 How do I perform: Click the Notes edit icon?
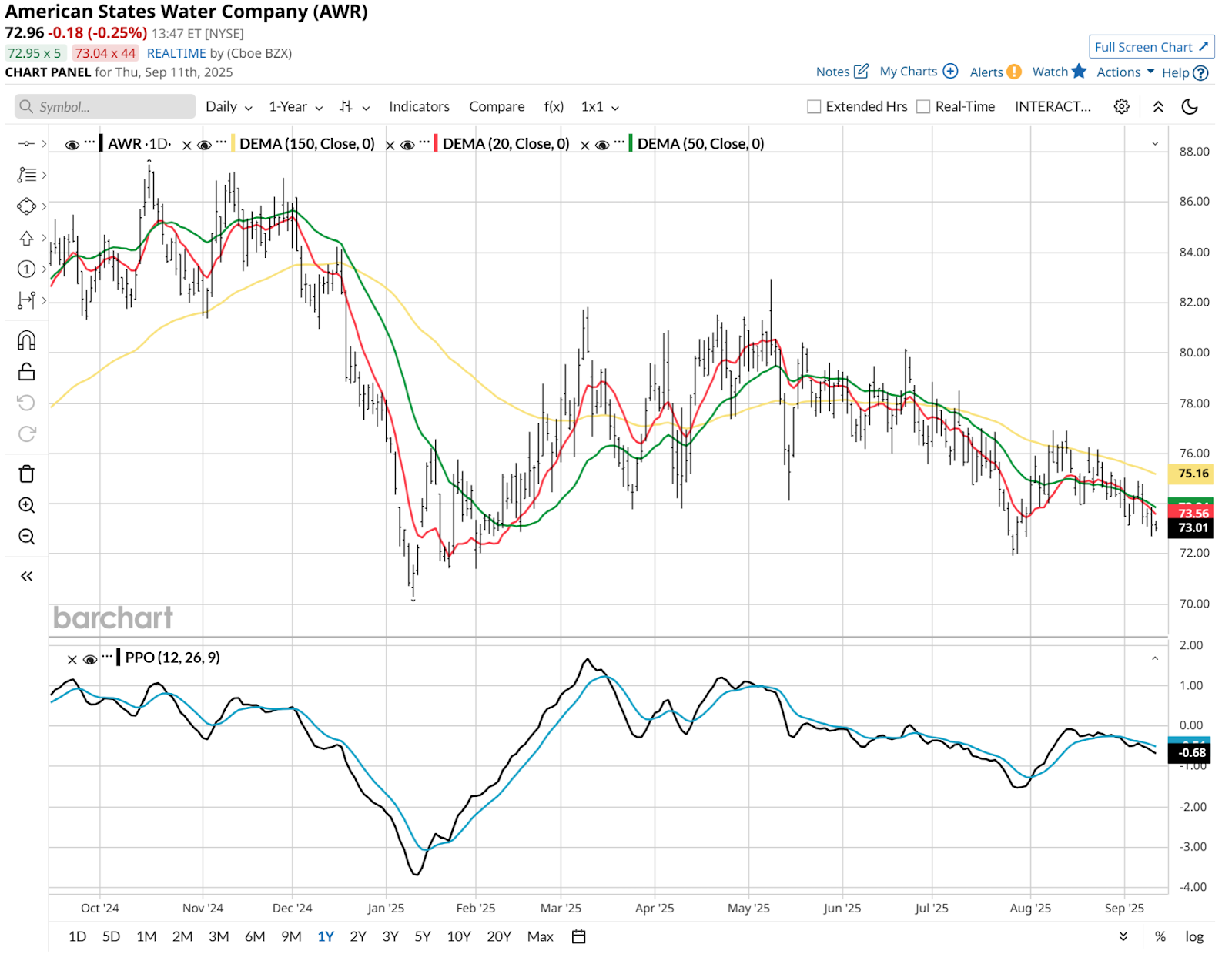862,71
